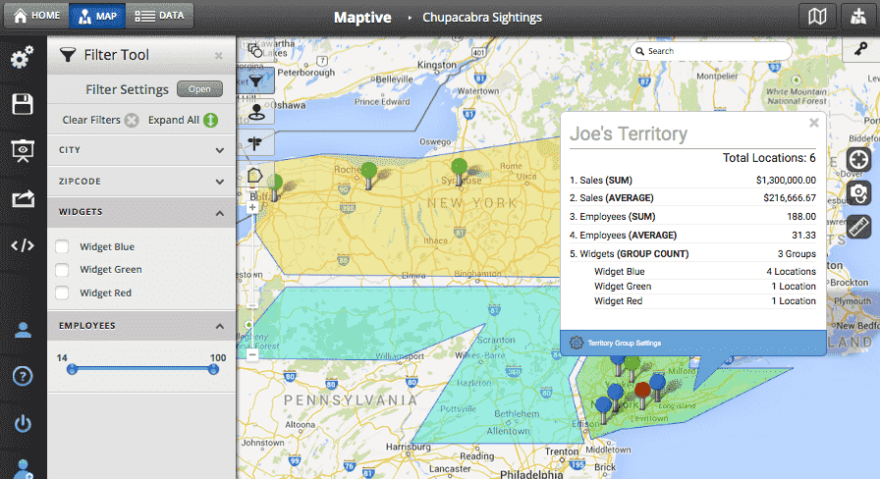Click the layers shapes icon on map
This screenshot has width=880, height=479.
point(255,51)
